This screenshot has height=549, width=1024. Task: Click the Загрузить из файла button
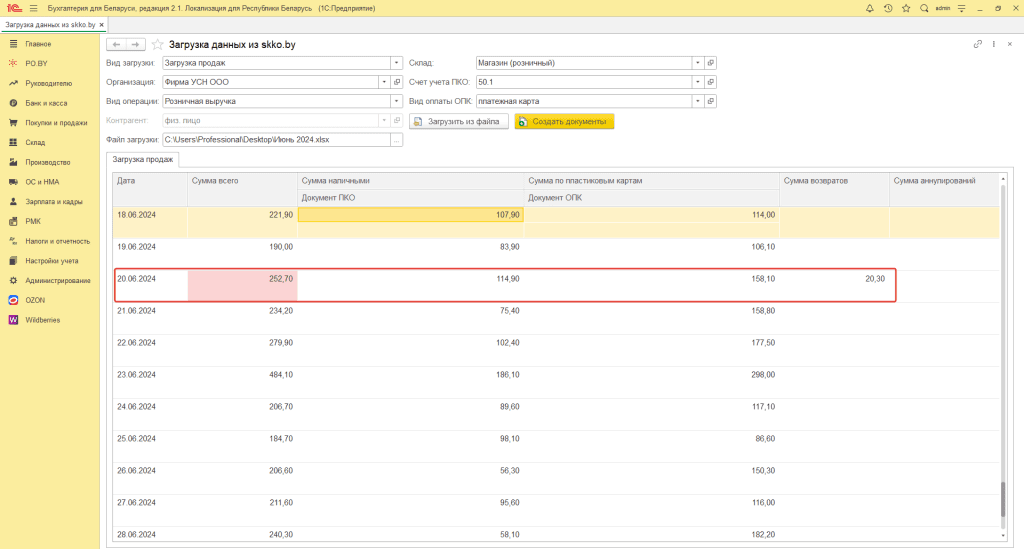pos(457,121)
